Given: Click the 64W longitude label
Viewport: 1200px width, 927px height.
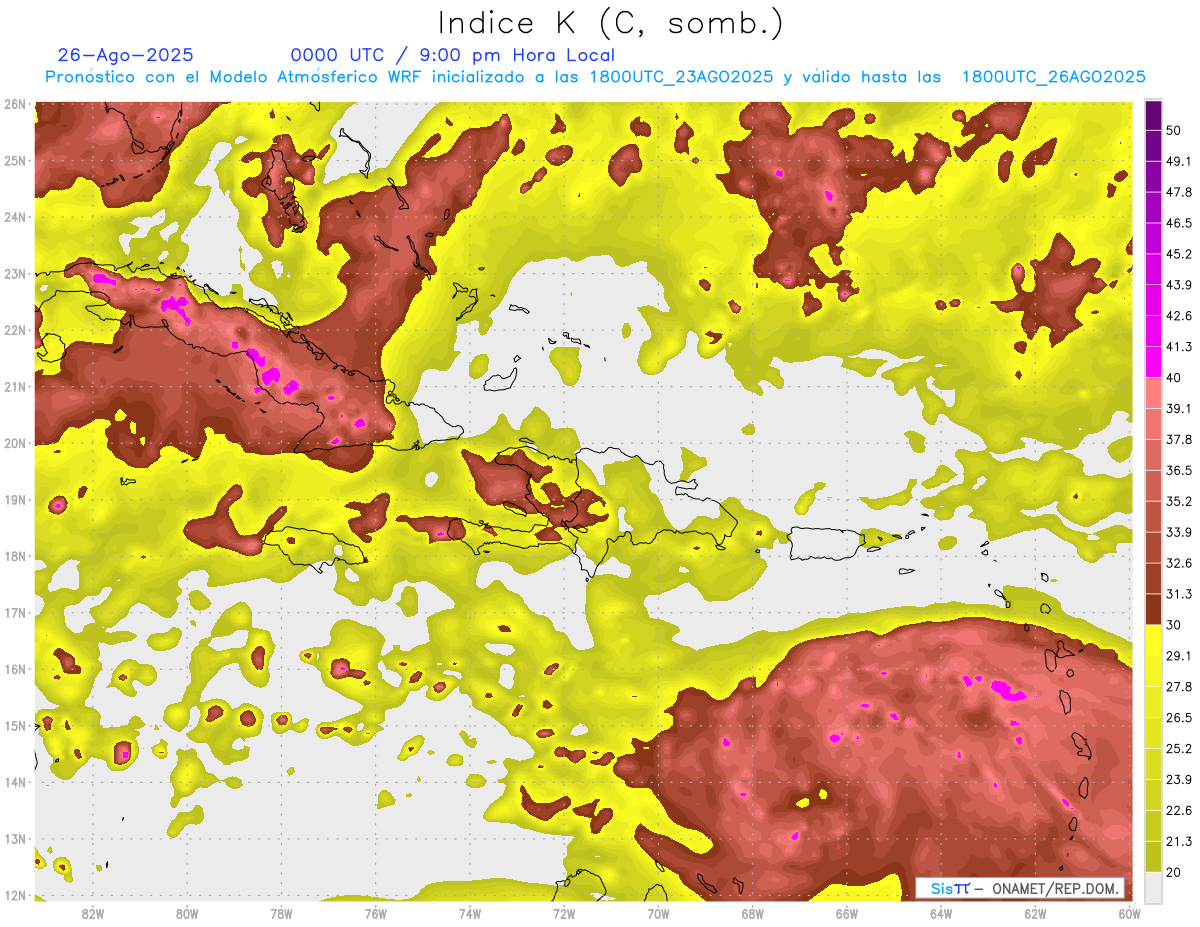Looking at the screenshot, I should [940, 913].
